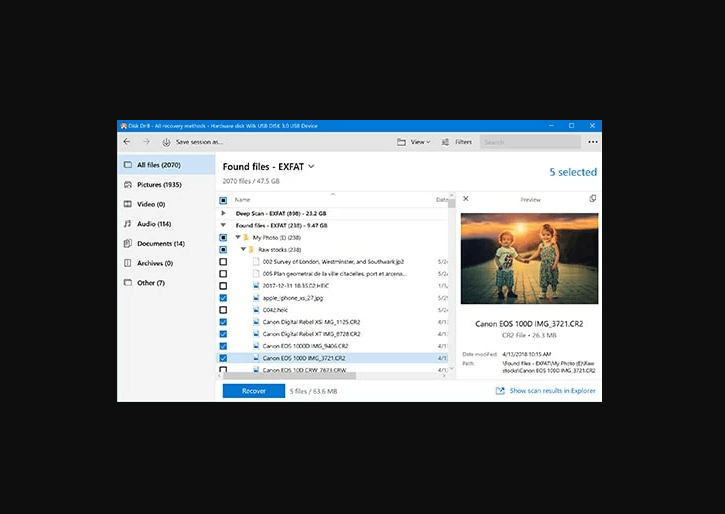Select the Audio (114) category
The height and width of the screenshot is (514, 725).
click(153, 224)
